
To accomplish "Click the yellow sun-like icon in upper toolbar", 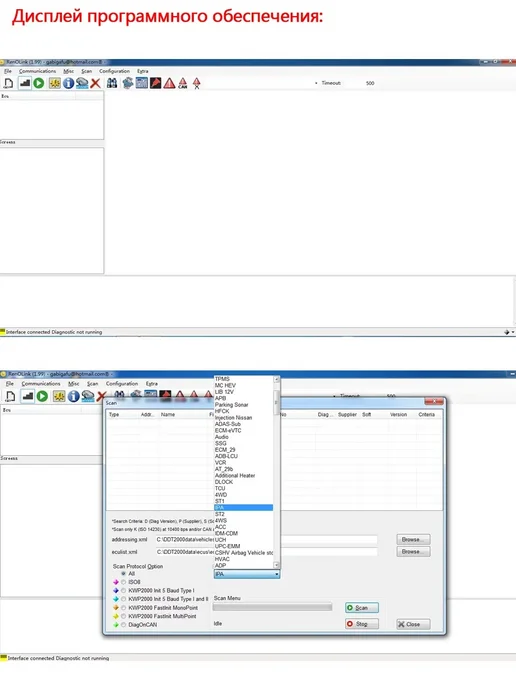I will 54,83.
